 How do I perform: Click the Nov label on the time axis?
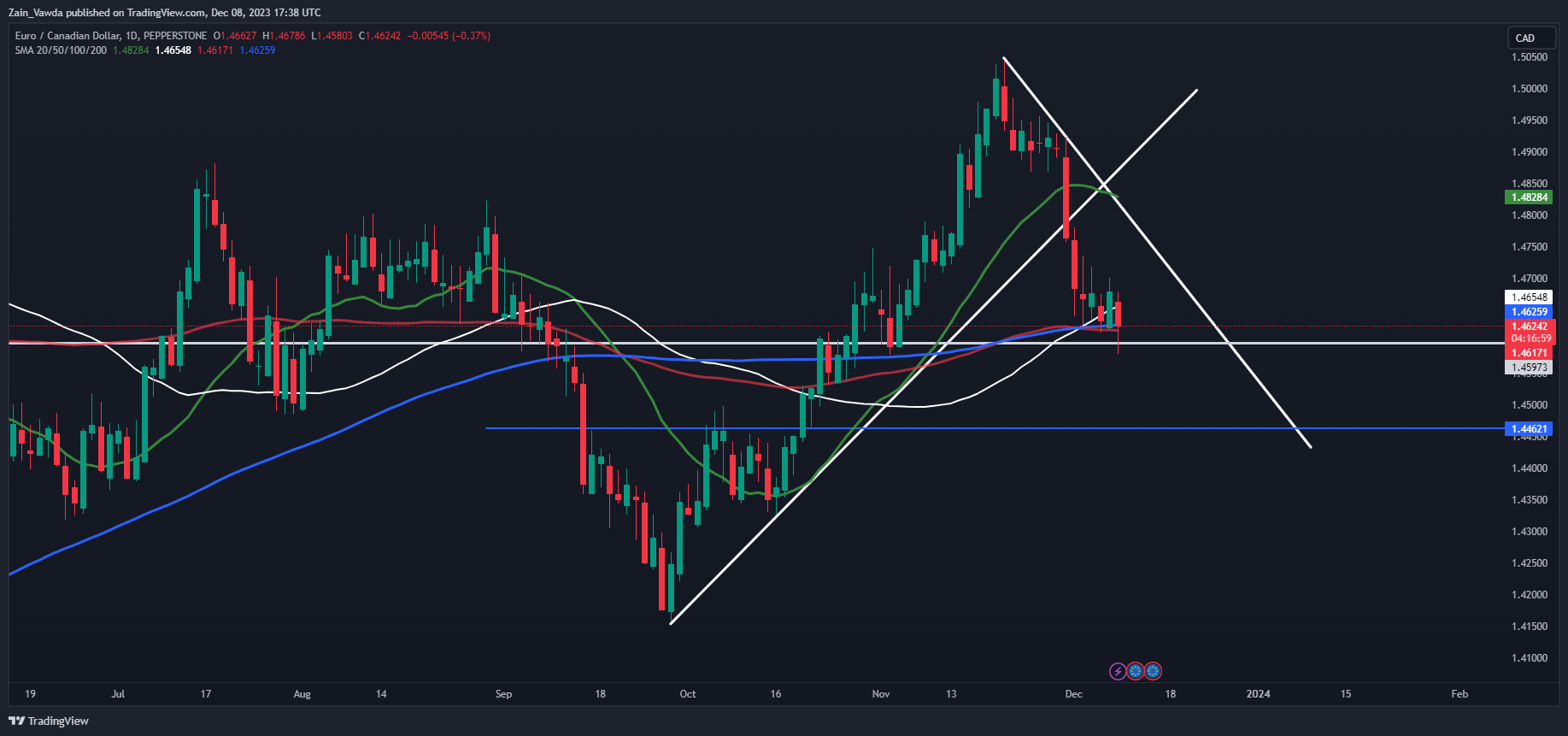tap(881, 694)
